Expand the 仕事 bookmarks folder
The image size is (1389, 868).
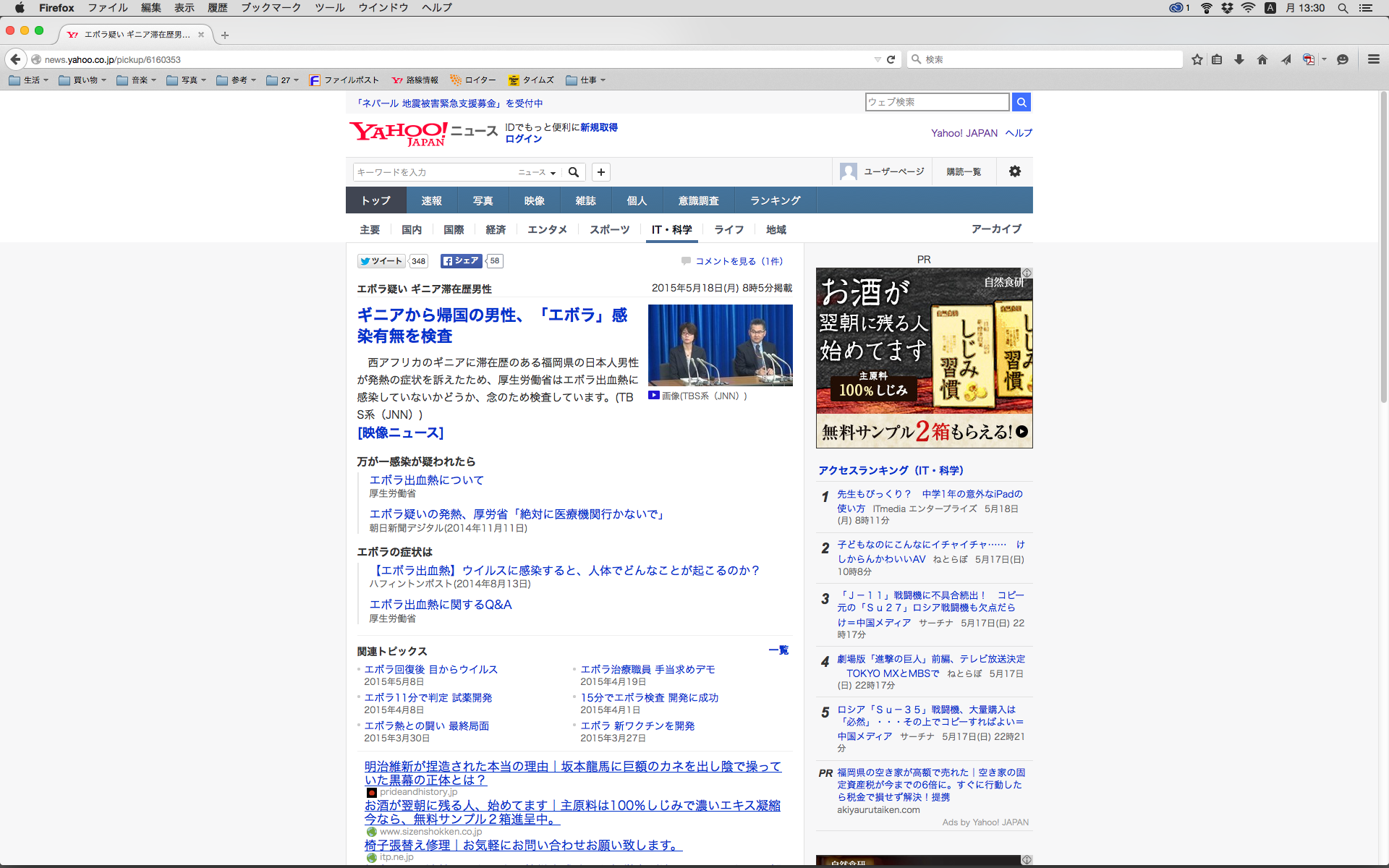coord(586,80)
